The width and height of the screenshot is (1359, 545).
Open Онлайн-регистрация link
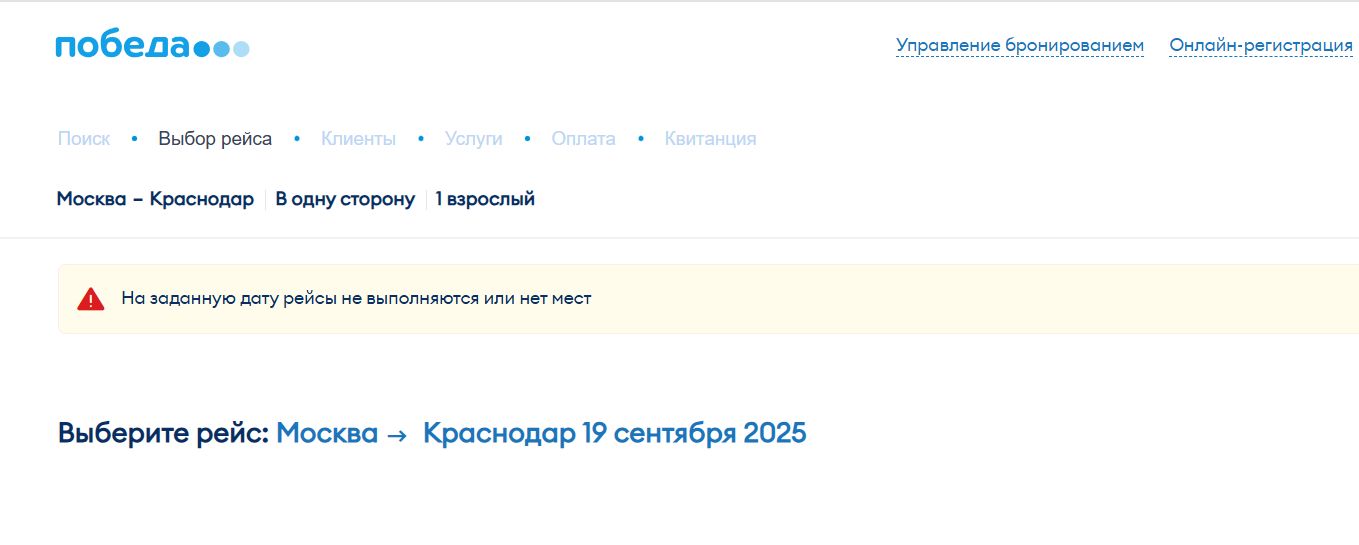[1261, 46]
